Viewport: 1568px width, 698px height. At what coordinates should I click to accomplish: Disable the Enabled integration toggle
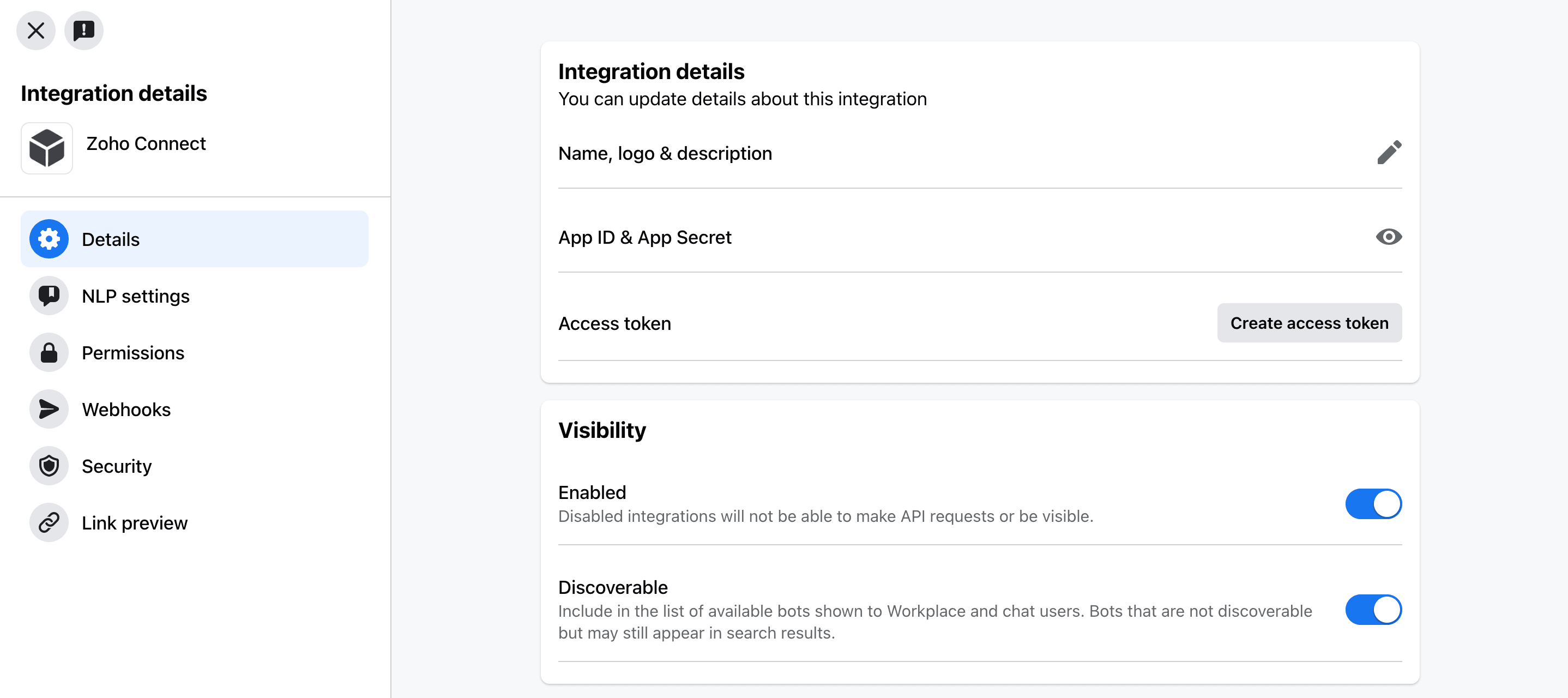[1373, 504]
